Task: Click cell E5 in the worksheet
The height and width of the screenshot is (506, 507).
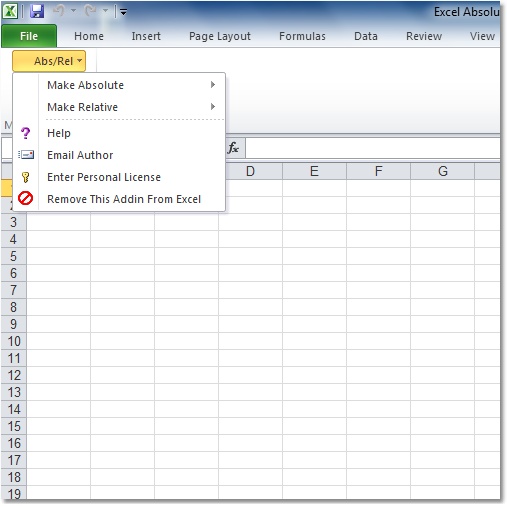Action: pos(314,256)
